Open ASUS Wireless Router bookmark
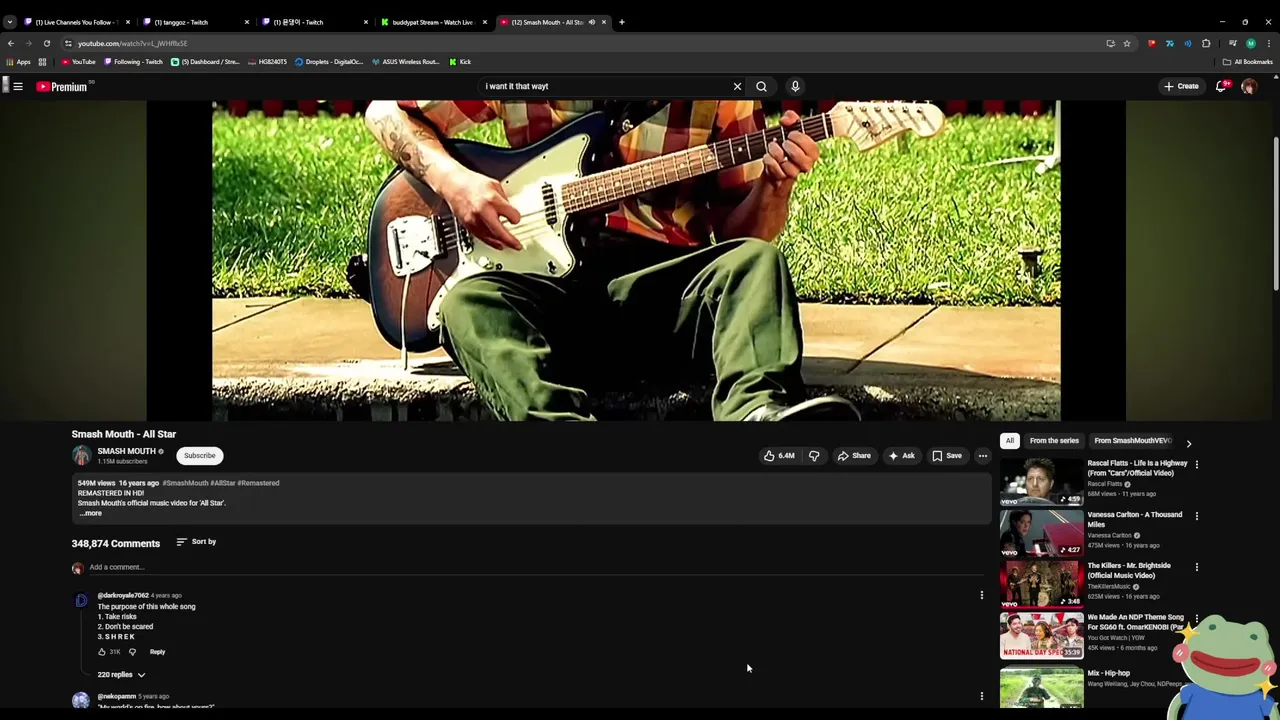 pos(406,62)
